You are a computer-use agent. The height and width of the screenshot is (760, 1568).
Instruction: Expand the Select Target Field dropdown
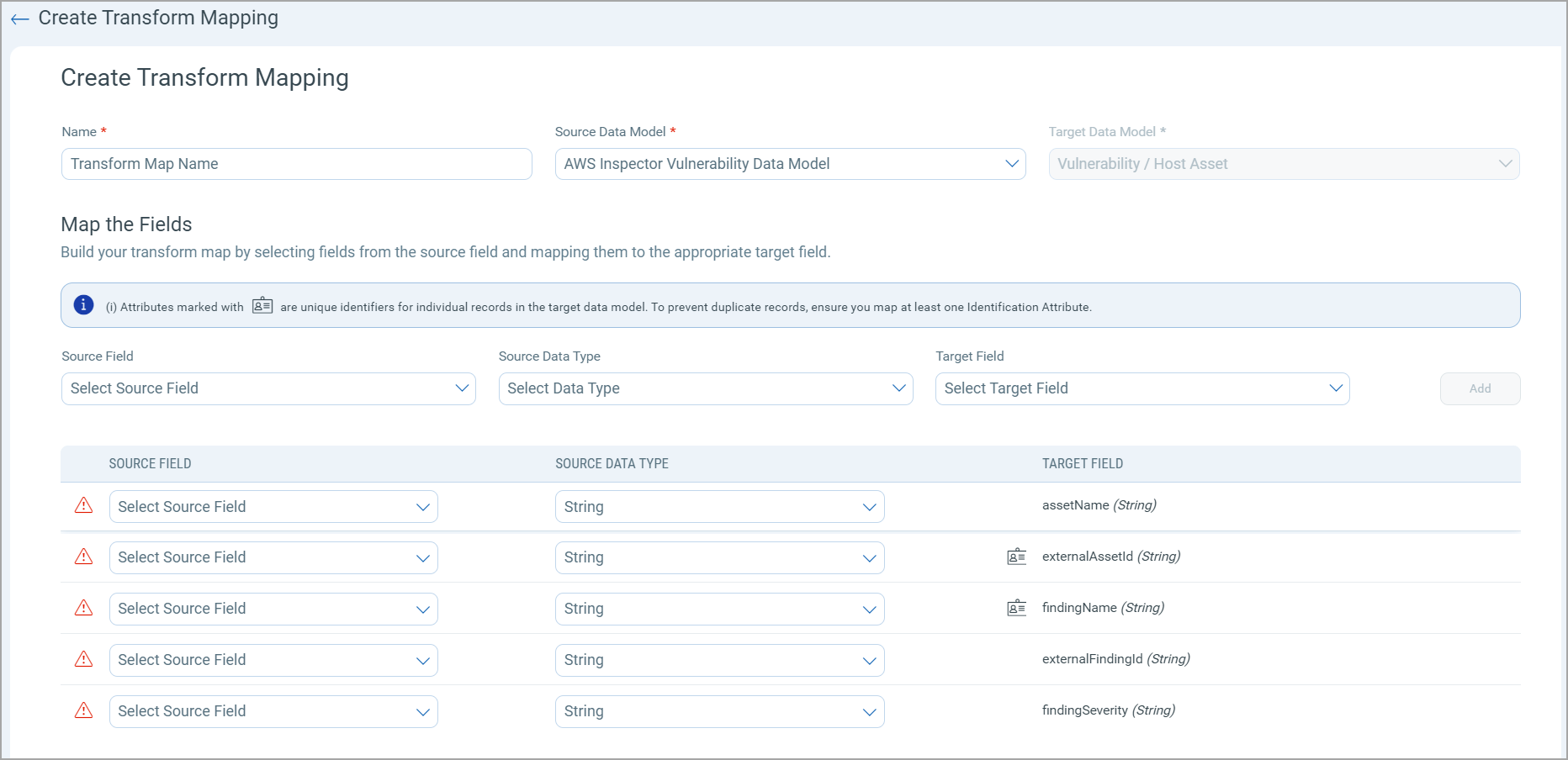(x=1142, y=388)
